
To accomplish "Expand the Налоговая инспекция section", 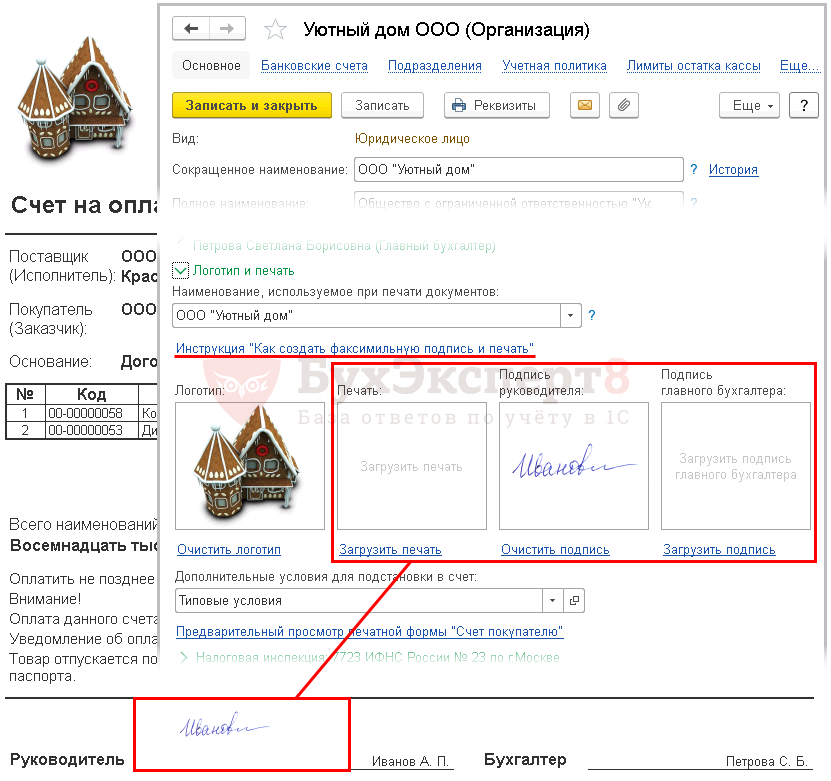I will (184, 658).
